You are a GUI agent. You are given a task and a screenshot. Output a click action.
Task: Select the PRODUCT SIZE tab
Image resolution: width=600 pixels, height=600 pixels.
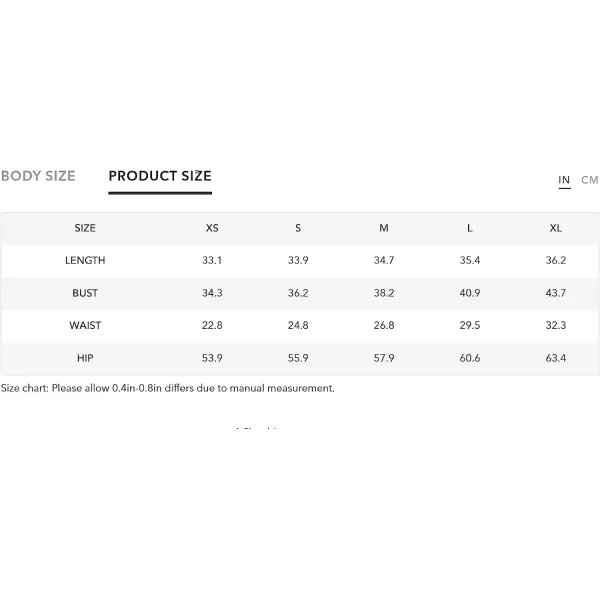click(160, 176)
